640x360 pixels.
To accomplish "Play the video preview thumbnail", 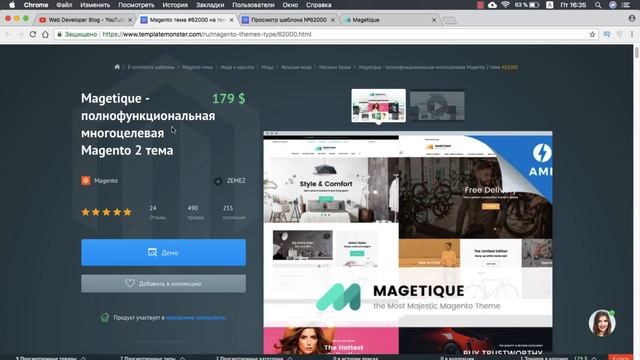I will [437, 106].
